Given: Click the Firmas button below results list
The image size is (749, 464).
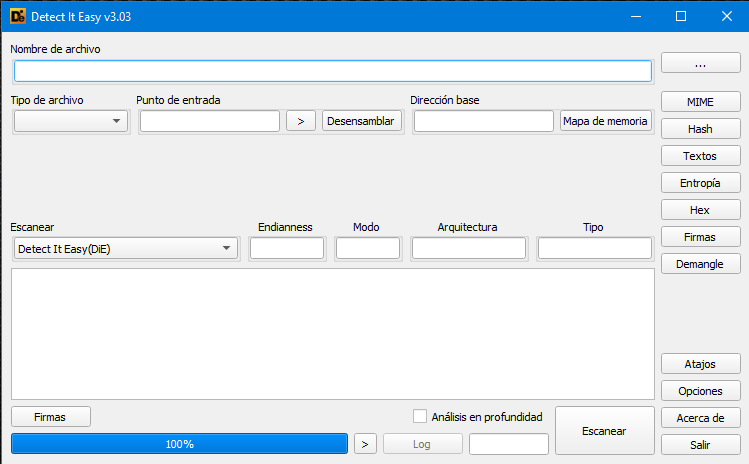Looking at the screenshot, I should point(51,417).
